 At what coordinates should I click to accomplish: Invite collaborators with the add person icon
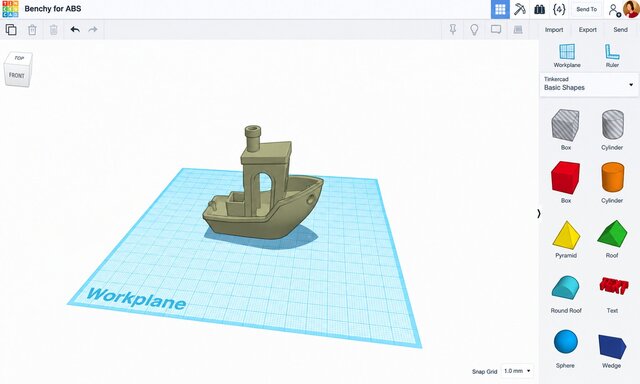[614, 10]
